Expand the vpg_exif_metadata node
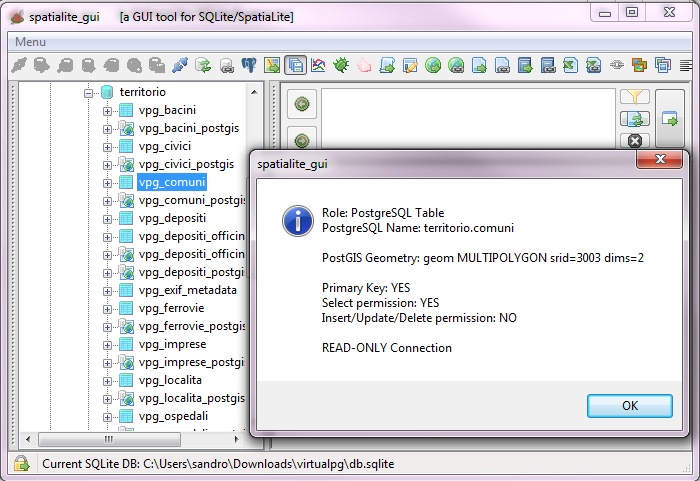This screenshot has height=481, width=700. (x=107, y=291)
